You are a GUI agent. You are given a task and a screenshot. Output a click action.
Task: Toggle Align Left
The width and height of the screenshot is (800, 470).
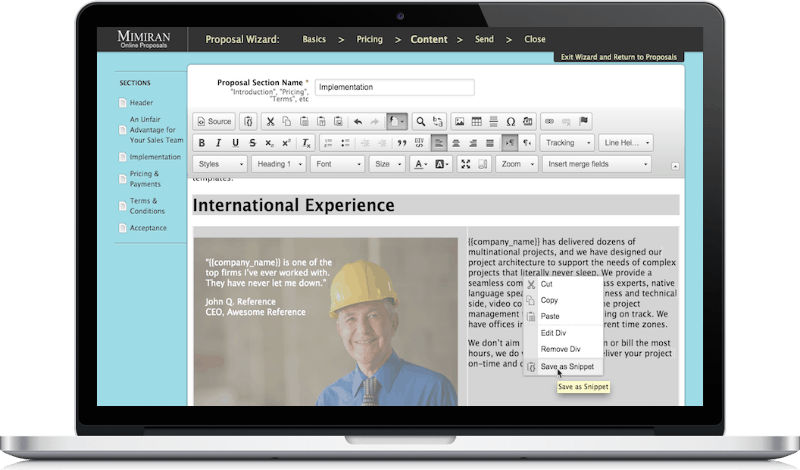point(438,143)
